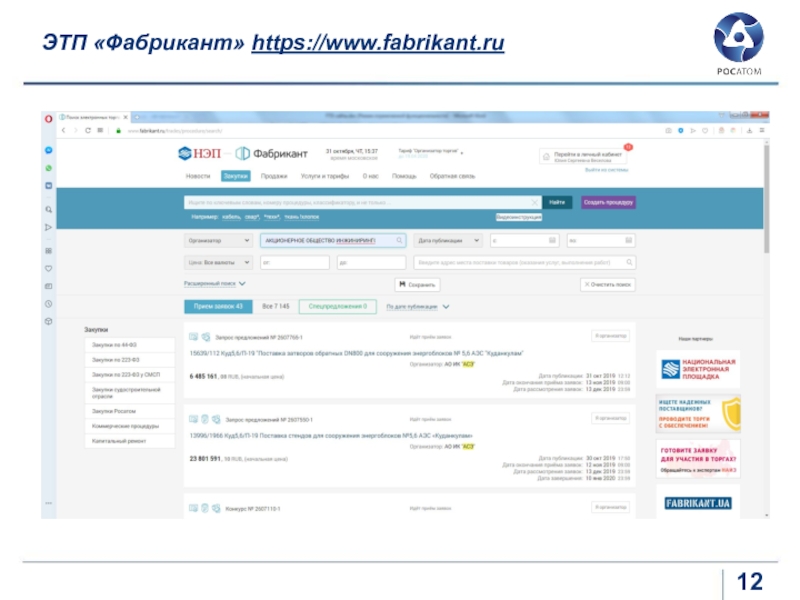Click example keyword link кабель
800x600 pixels.
point(232,217)
